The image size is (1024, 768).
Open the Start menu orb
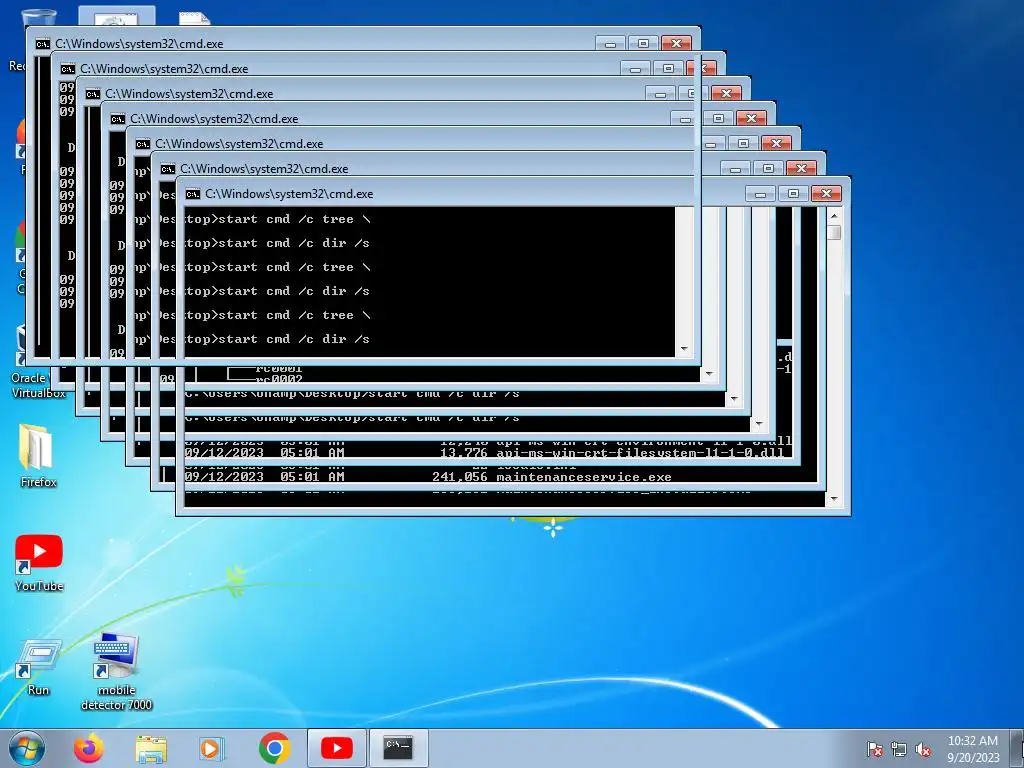(x=27, y=748)
